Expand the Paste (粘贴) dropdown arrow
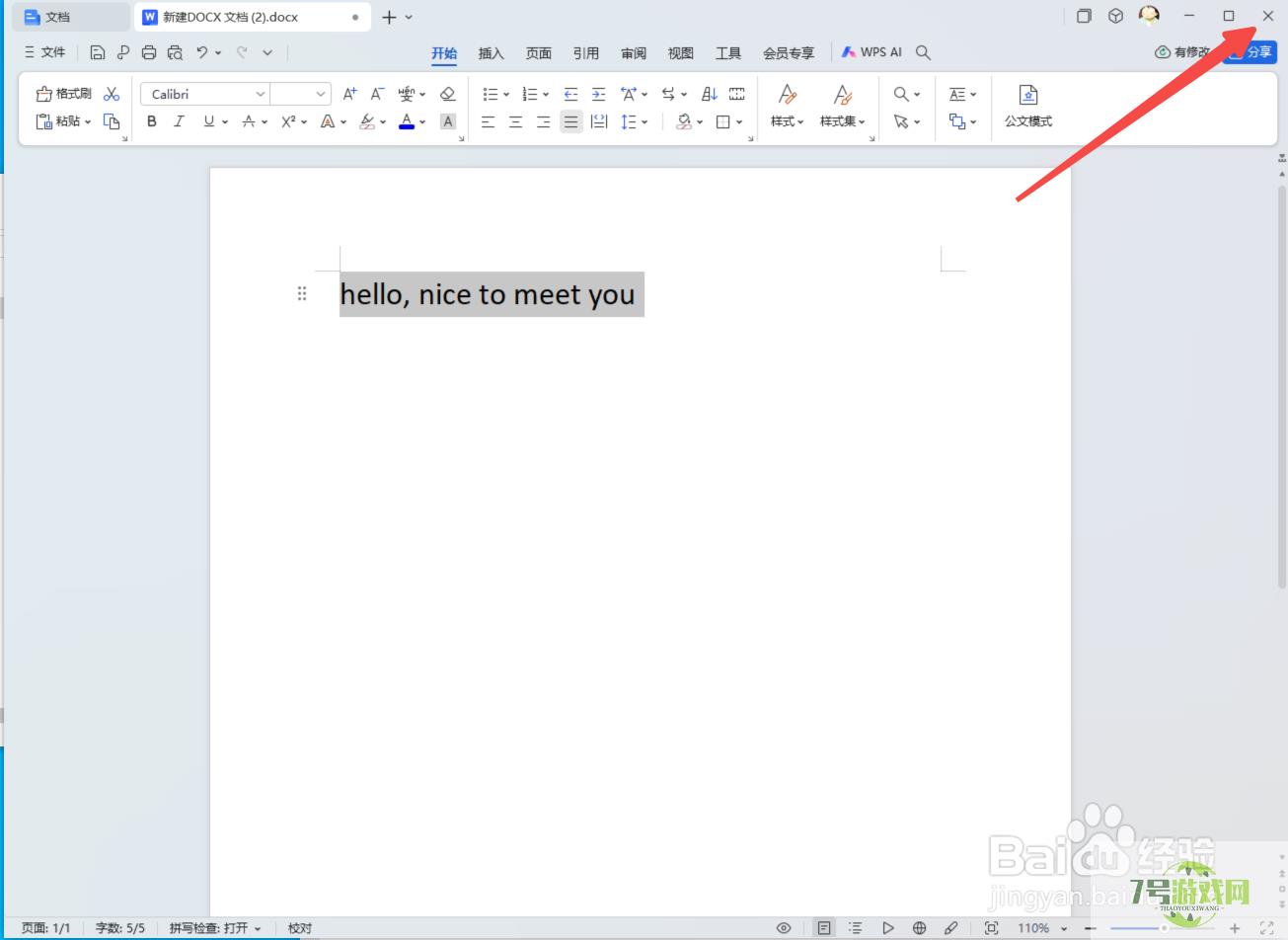 [x=88, y=122]
